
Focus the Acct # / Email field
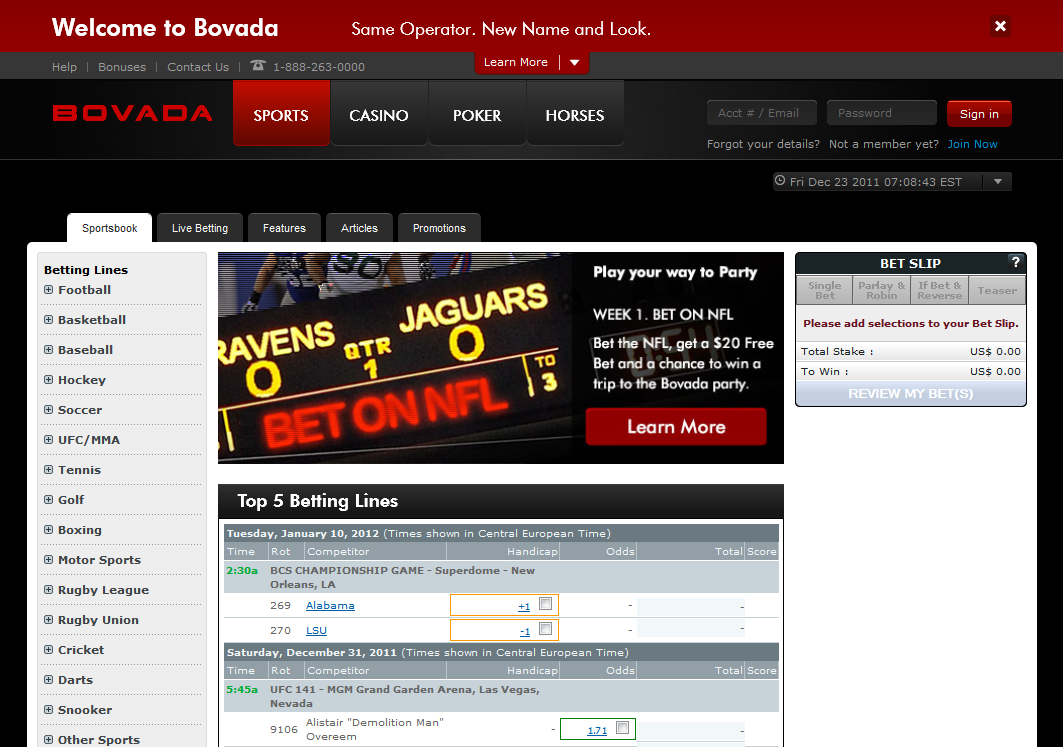[762, 113]
